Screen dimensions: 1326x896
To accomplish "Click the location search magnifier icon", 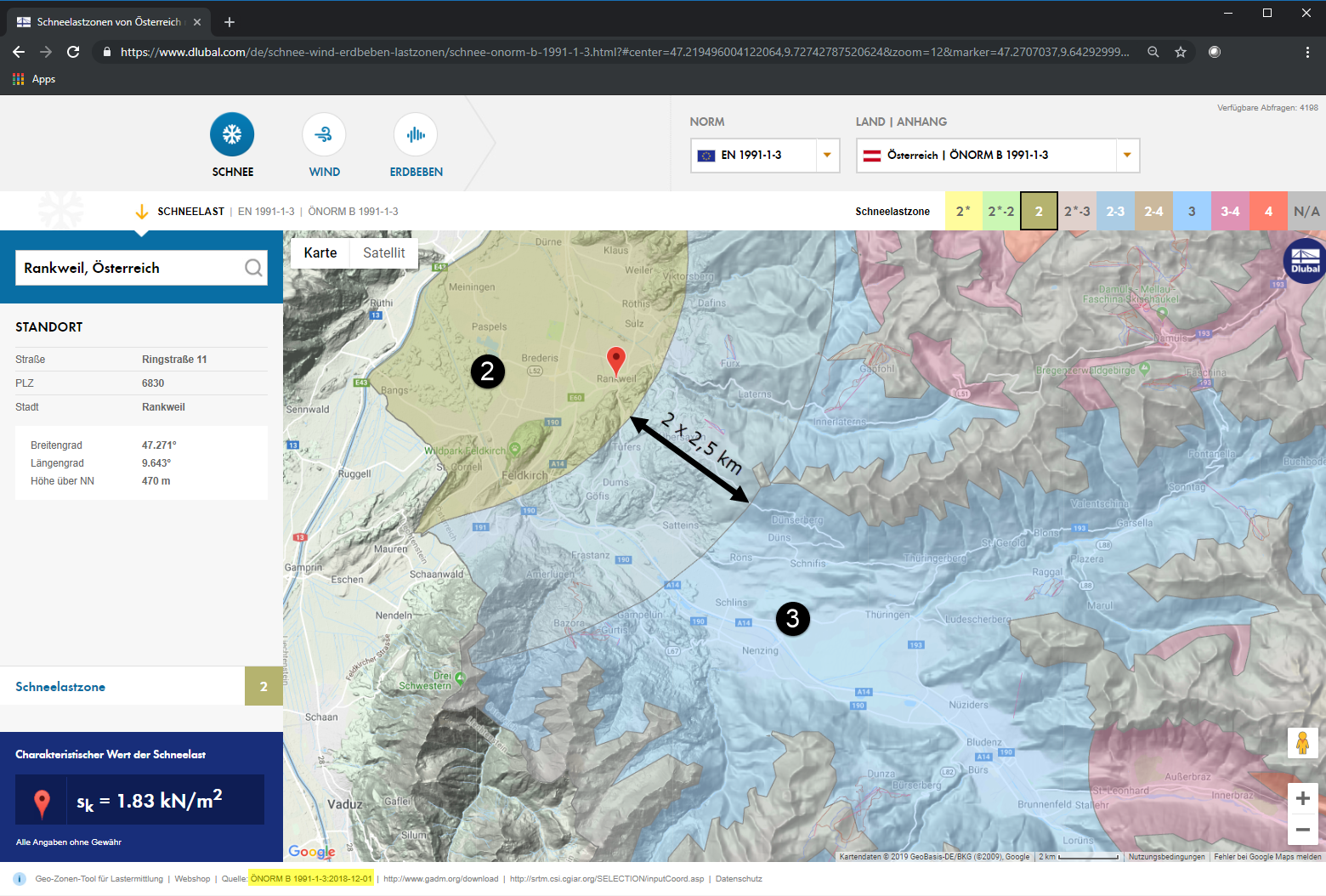I will coord(253,268).
